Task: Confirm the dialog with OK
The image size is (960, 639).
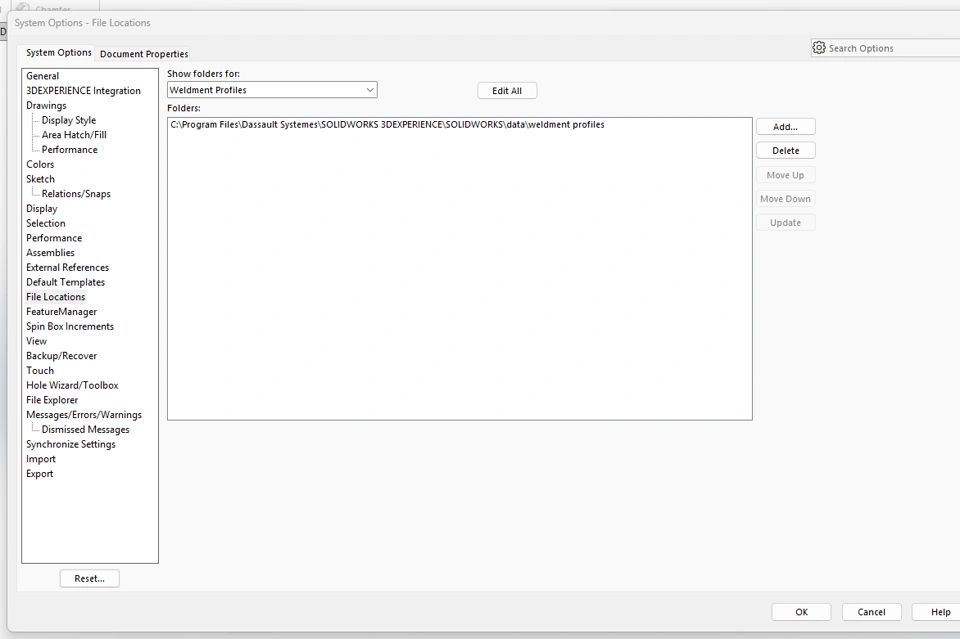Action: pyautogui.click(x=801, y=612)
